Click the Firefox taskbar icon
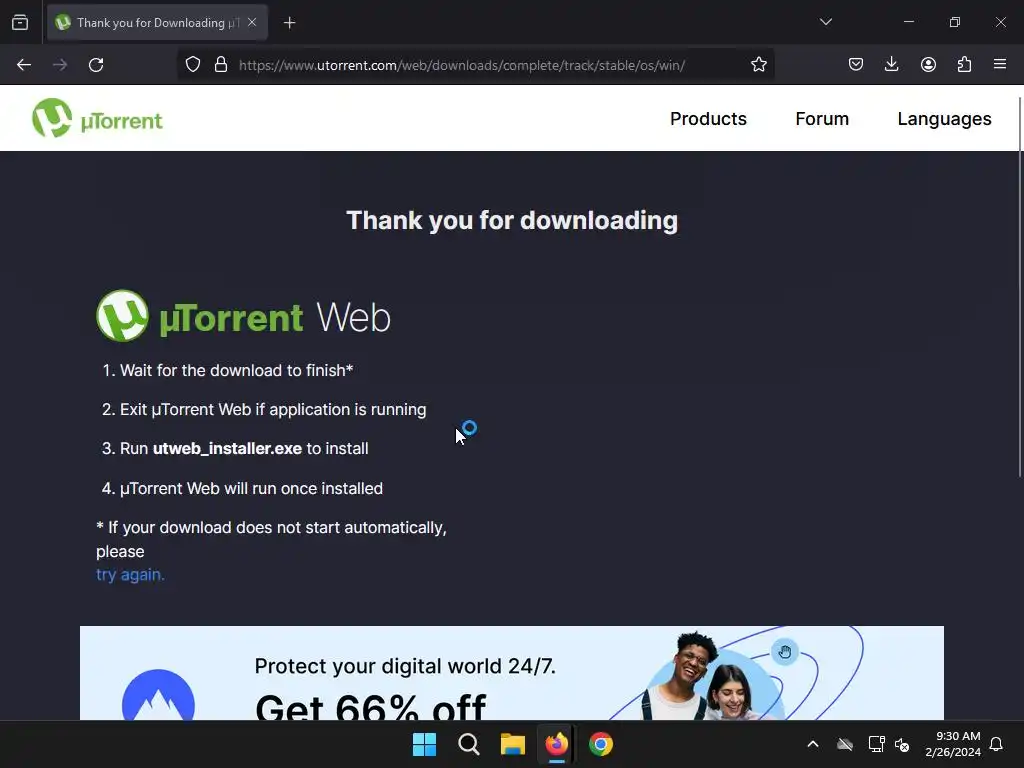Viewport: 1024px width, 768px height. tap(556, 744)
